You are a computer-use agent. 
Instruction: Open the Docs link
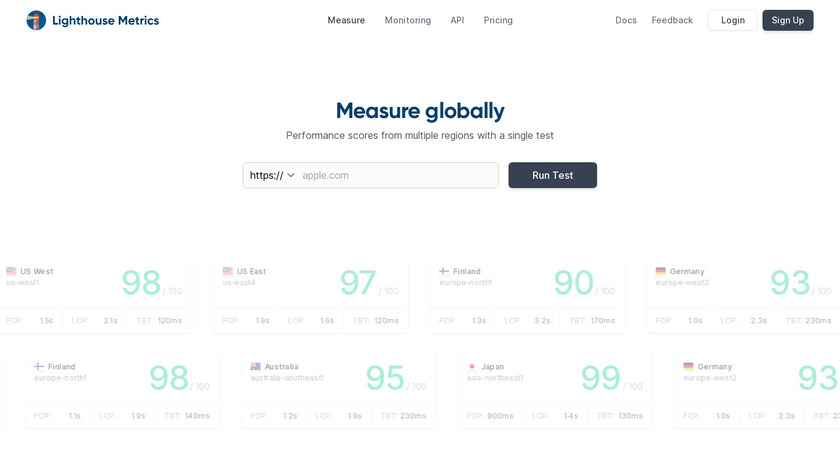coord(626,20)
